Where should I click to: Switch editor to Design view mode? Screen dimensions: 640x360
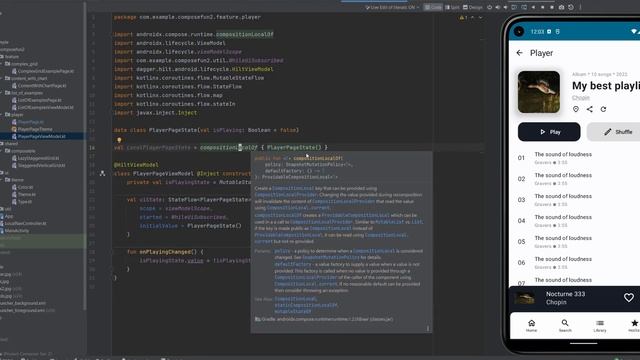pyautogui.click(x=473, y=7)
